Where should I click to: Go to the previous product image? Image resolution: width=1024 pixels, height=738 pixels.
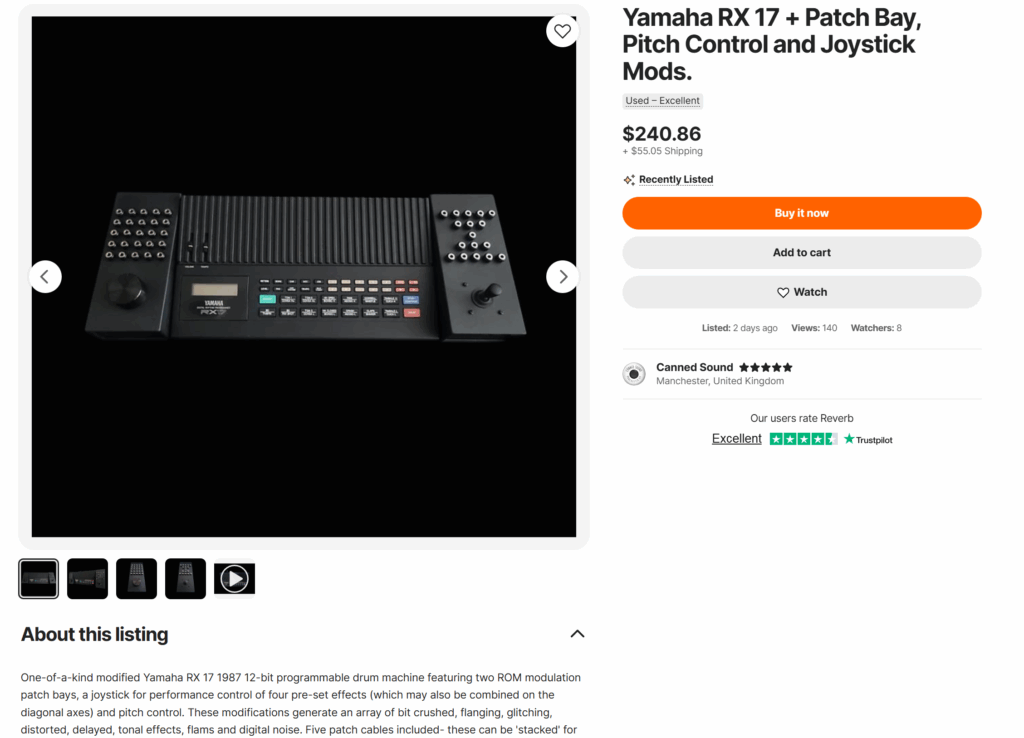(45, 276)
